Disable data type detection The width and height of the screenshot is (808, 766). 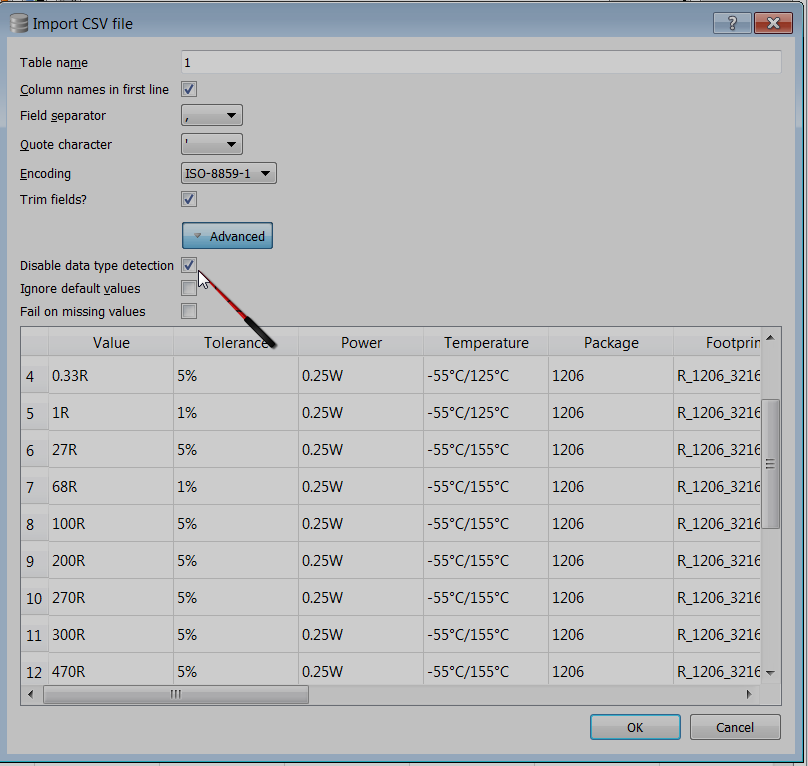click(188, 265)
